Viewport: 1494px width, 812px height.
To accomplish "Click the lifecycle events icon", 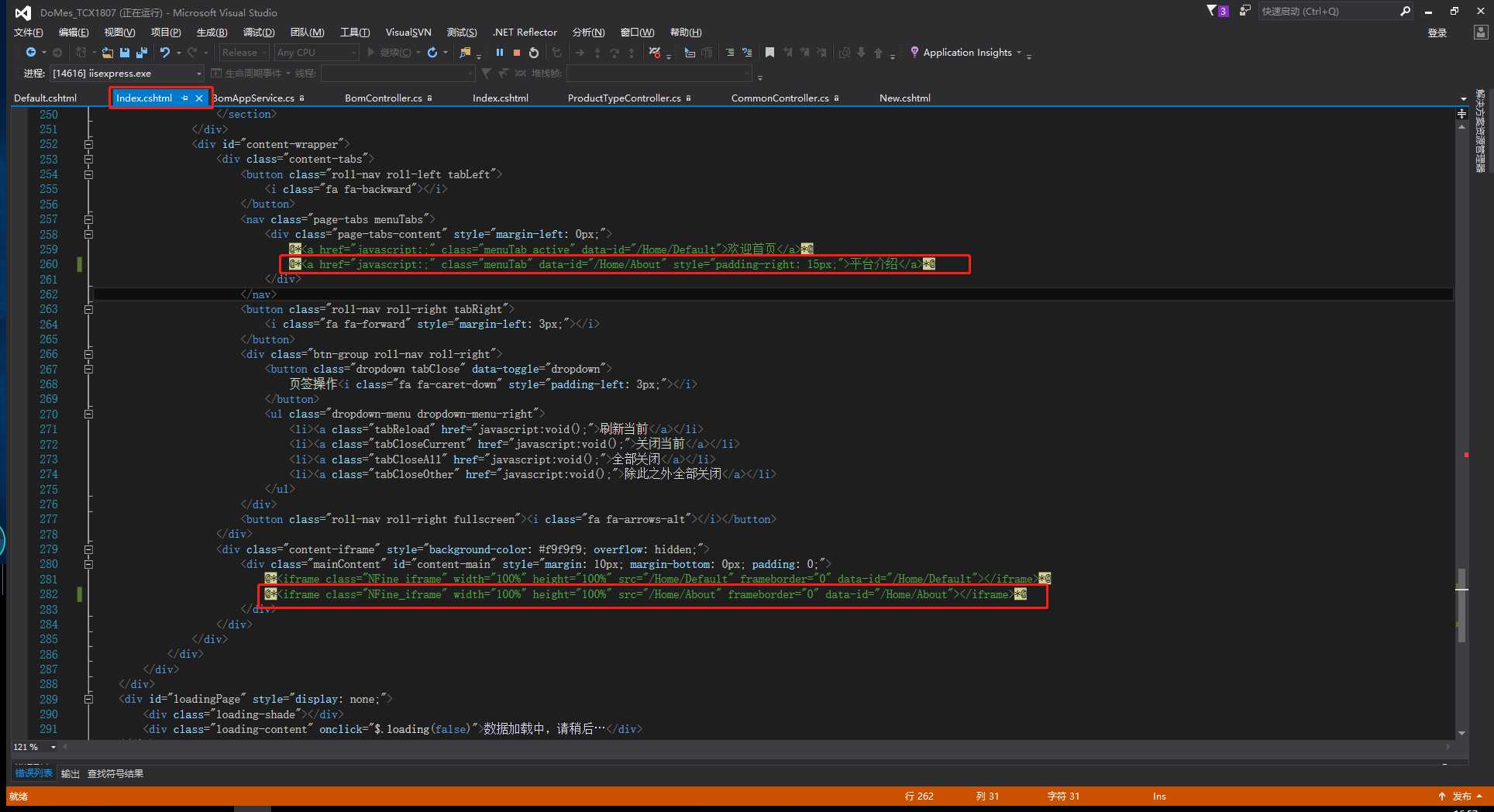I will point(216,73).
